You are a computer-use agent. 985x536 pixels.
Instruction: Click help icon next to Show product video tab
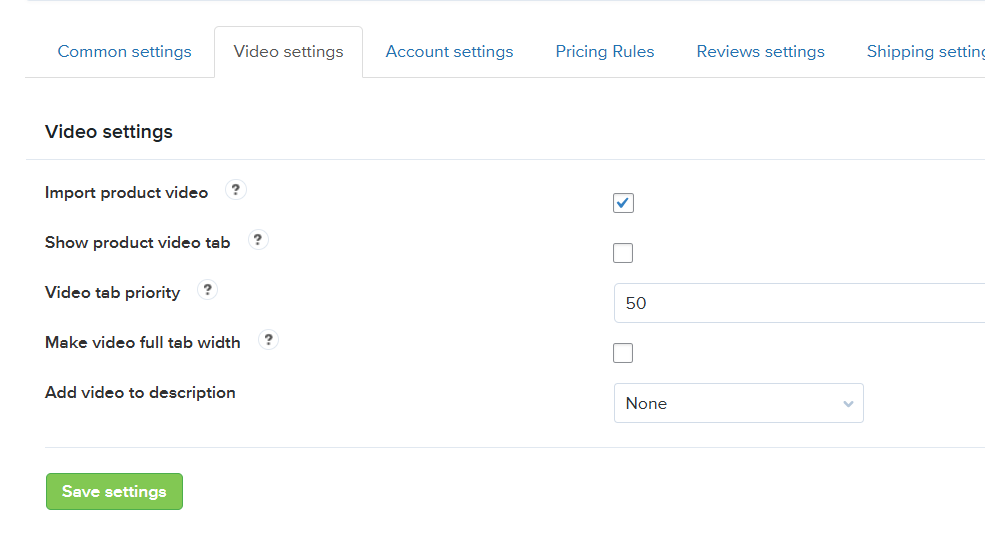(x=258, y=241)
